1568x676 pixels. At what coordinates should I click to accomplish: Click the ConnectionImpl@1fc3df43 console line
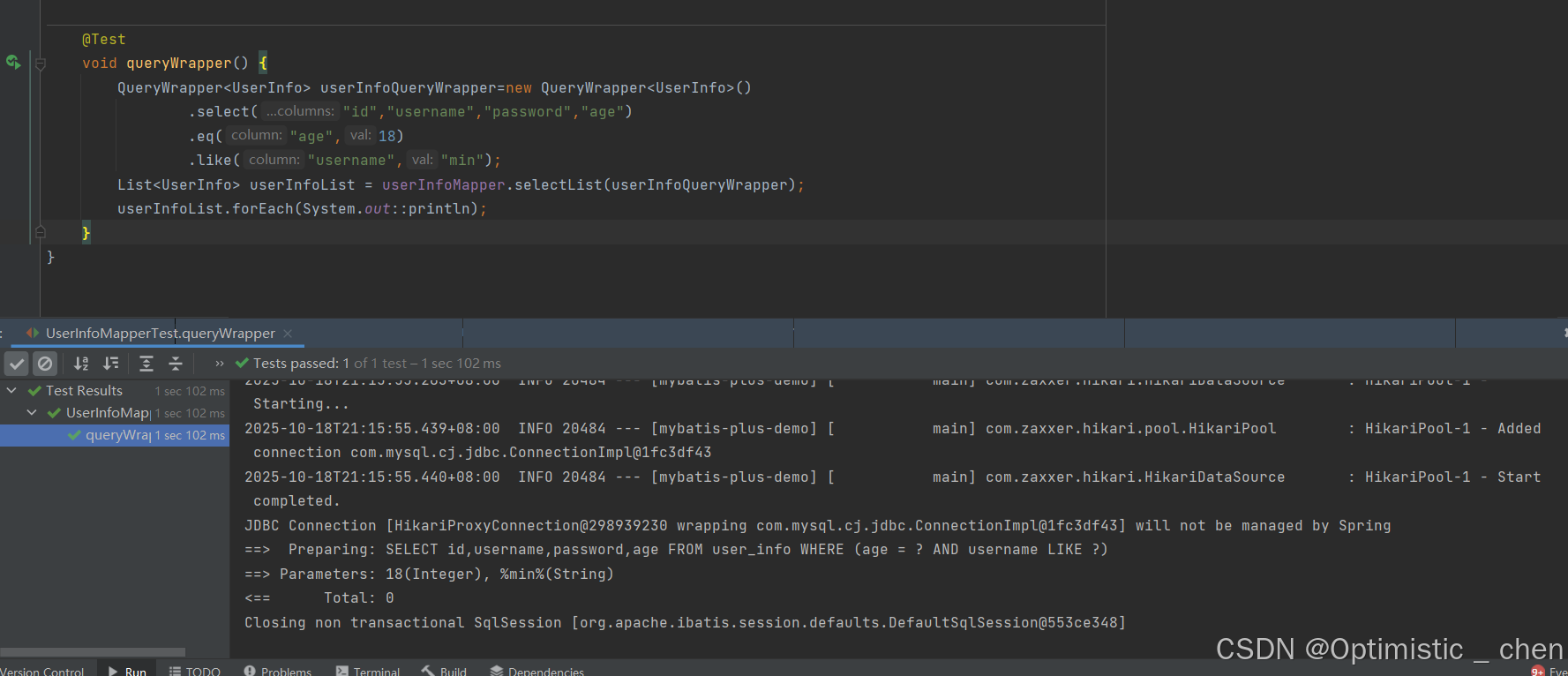point(482,453)
